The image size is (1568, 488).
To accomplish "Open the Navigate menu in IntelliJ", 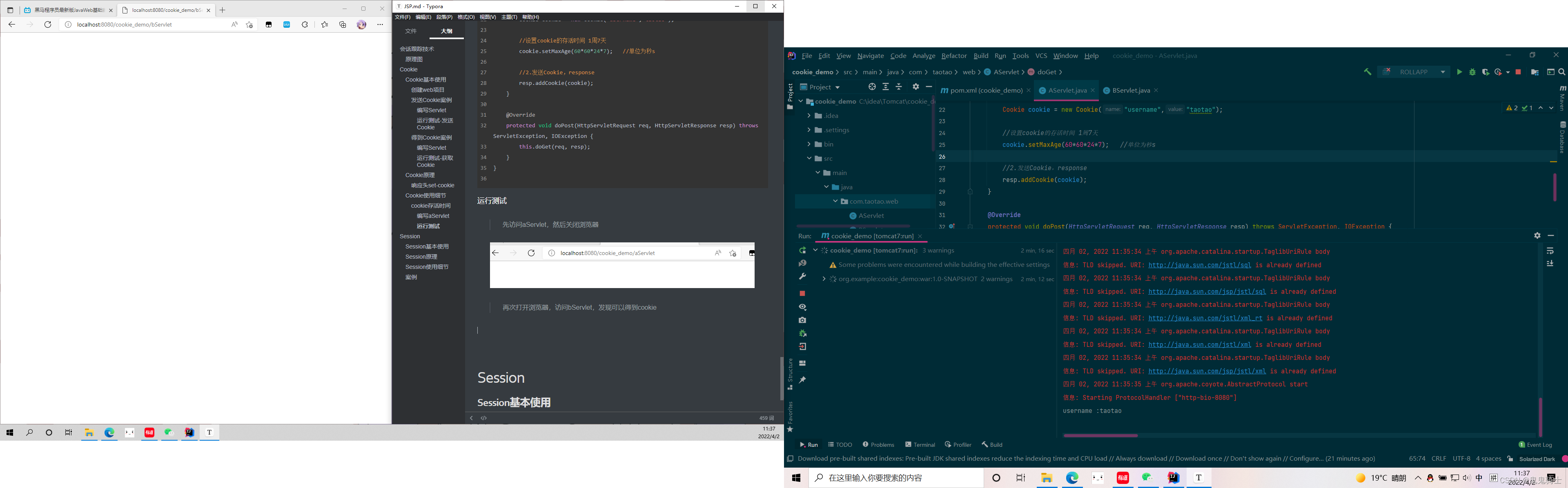I will (x=871, y=56).
